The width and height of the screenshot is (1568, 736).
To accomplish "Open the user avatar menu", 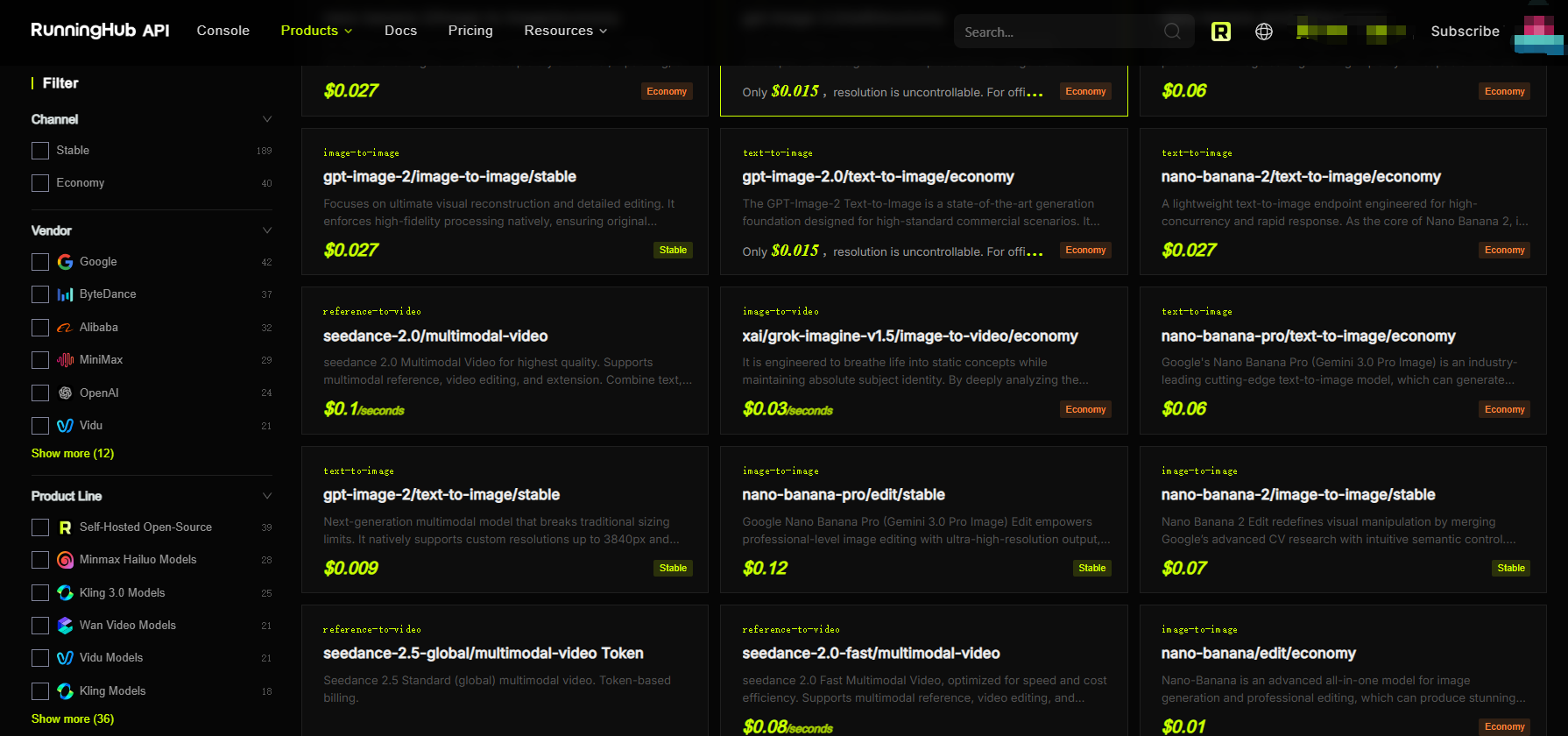I will coord(1539,33).
